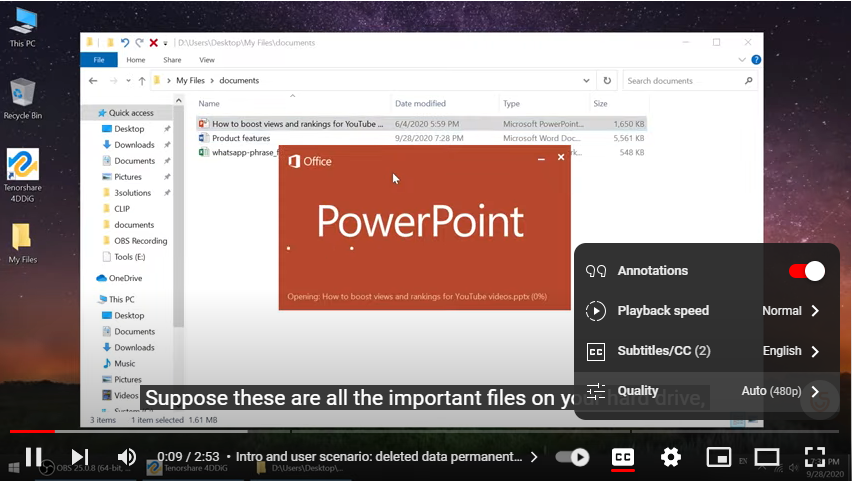Open Videos under This PC
The height and width of the screenshot is (482, 854).
click(x=126, y=395)
